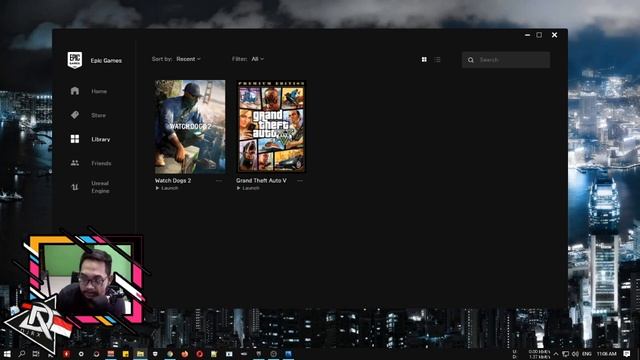Image resolution: width=640 pixels, height=360 pixels.
Task: Click the Watch Dogs 2 title text
Action: (x=173, y=180)
